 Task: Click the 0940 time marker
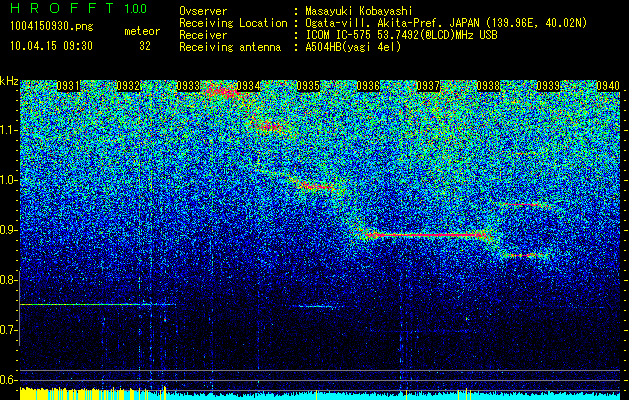coord(608,86)
